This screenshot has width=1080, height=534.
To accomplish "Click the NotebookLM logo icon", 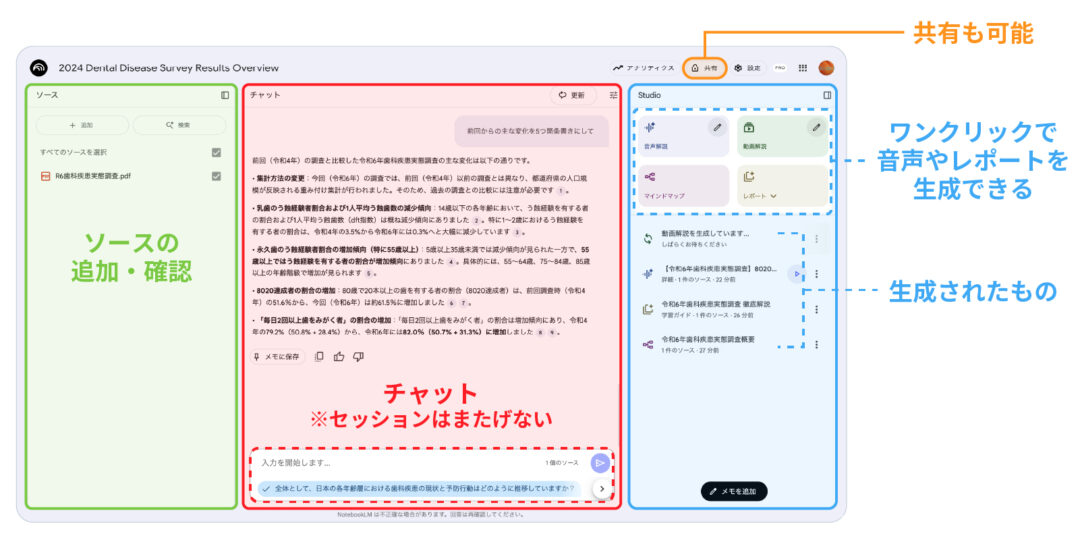I will click(x=39, y=68).
